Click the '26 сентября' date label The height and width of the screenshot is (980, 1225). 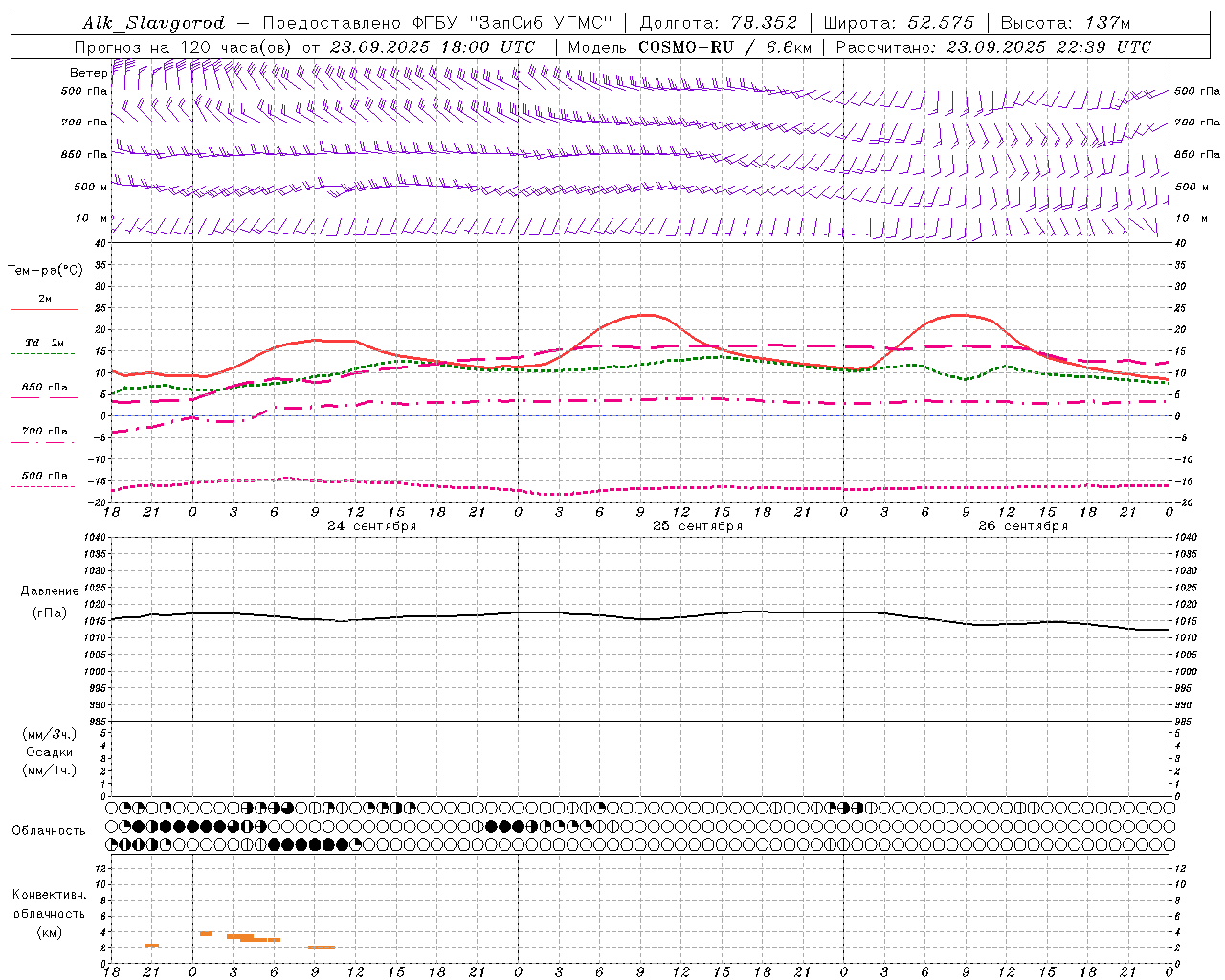1022,526
